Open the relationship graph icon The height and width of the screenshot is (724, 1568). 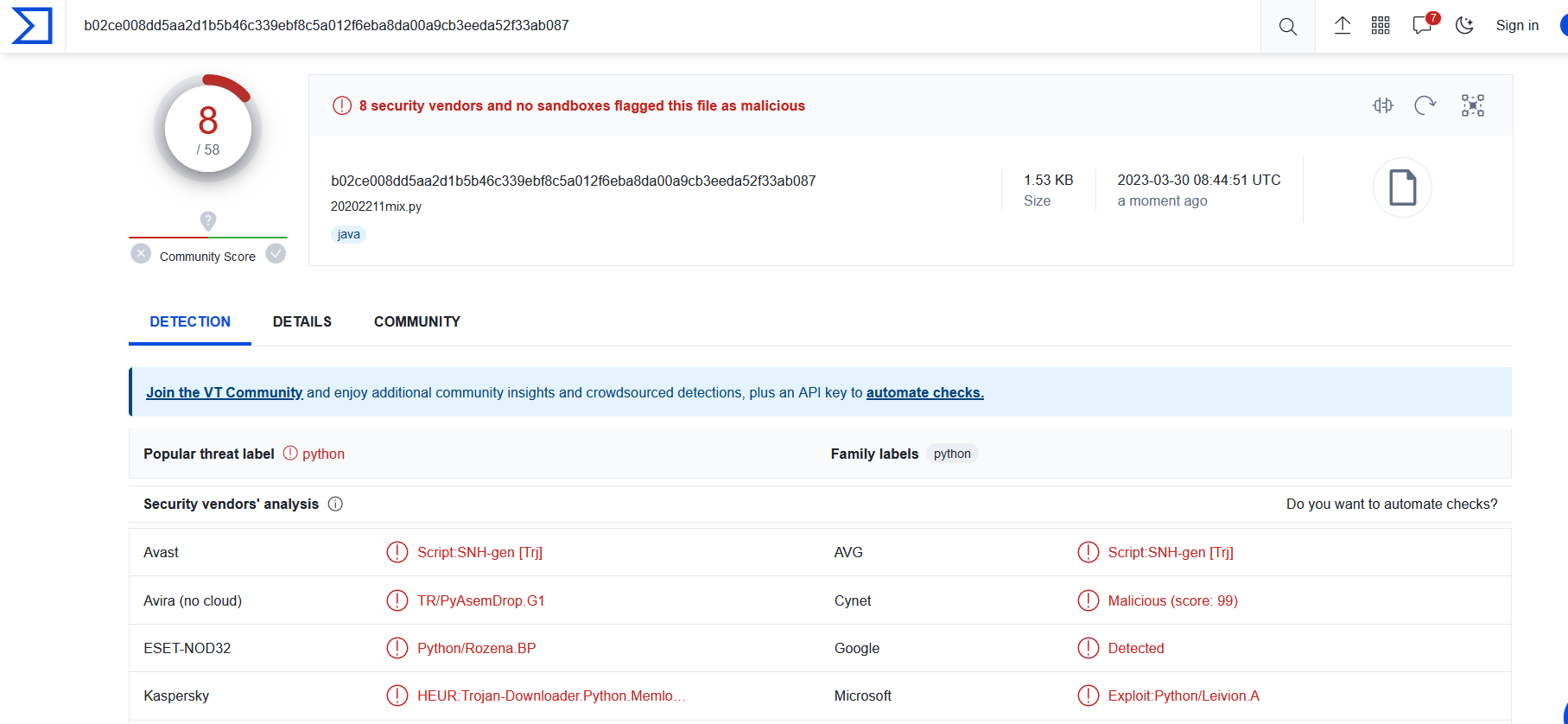pyautogui.click(x=1472, y=105)
